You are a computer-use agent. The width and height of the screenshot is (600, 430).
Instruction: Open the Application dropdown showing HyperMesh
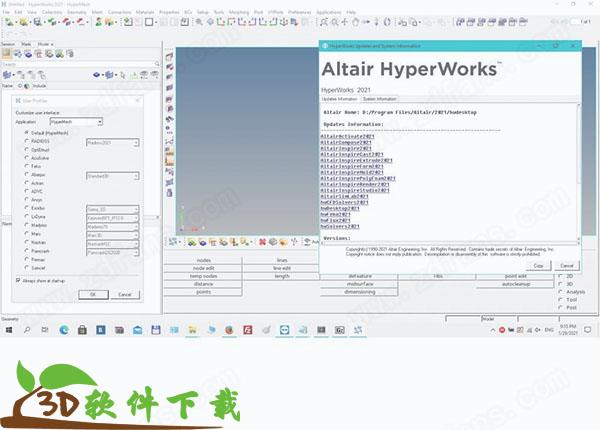tap(76, 122)
